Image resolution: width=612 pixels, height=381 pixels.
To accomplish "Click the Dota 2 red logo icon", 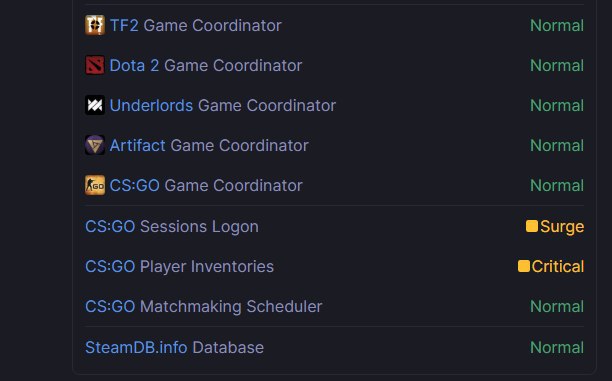I will 95,65.
